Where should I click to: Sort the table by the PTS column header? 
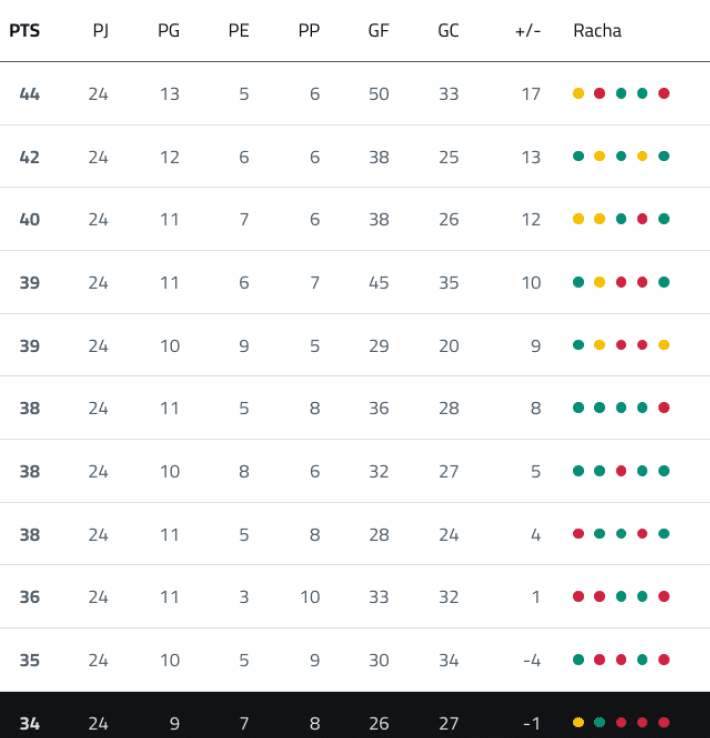click(x=25, y=31)
